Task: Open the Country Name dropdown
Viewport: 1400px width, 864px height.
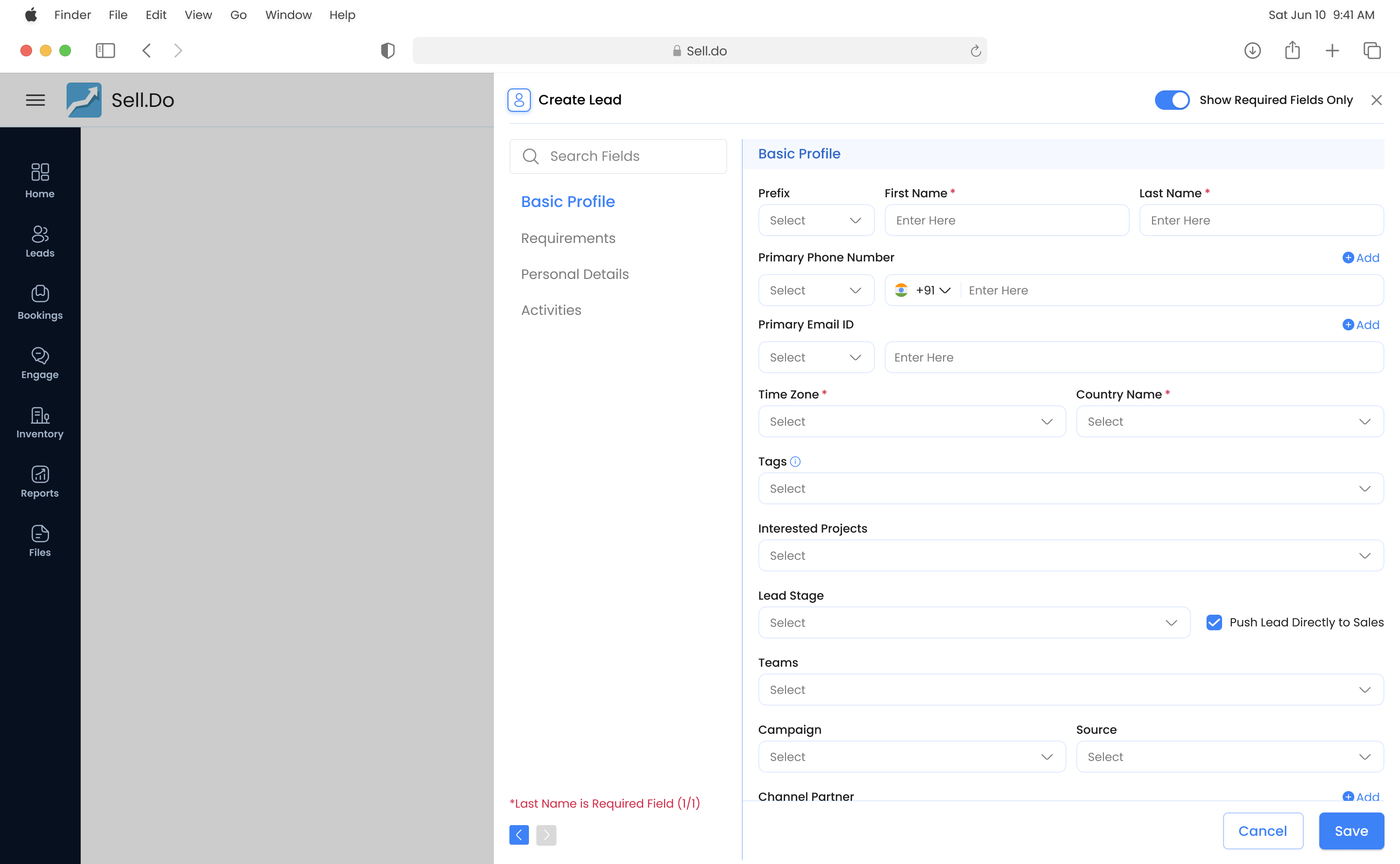Action: point(1229,422)
